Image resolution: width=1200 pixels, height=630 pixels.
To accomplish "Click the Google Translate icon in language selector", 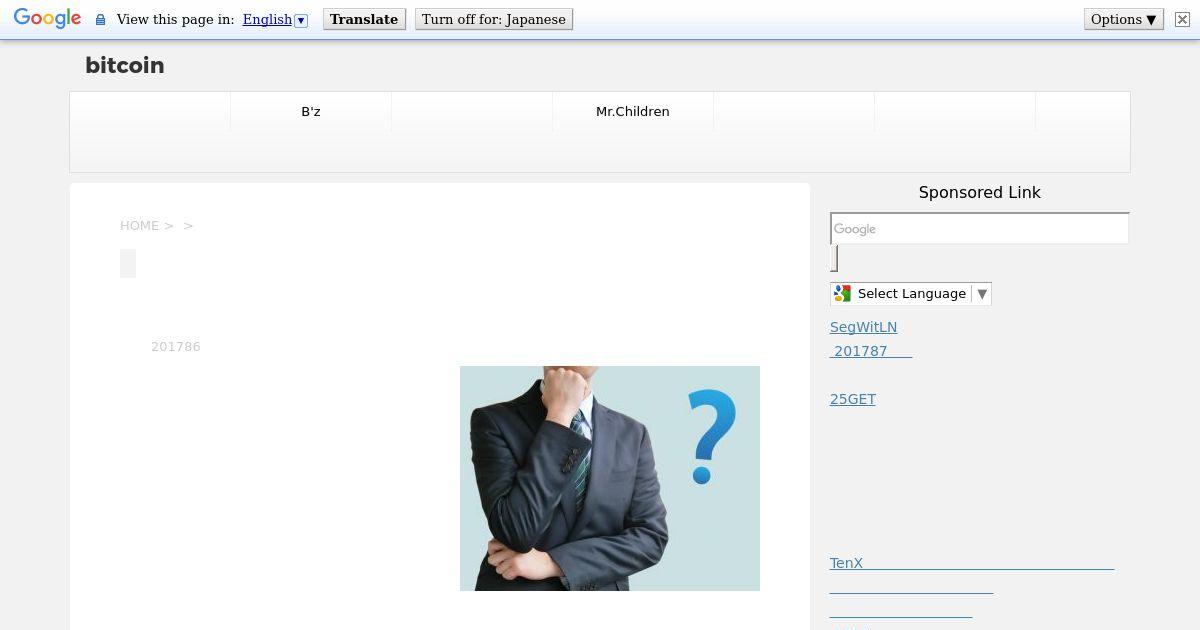I will (842, 293).
